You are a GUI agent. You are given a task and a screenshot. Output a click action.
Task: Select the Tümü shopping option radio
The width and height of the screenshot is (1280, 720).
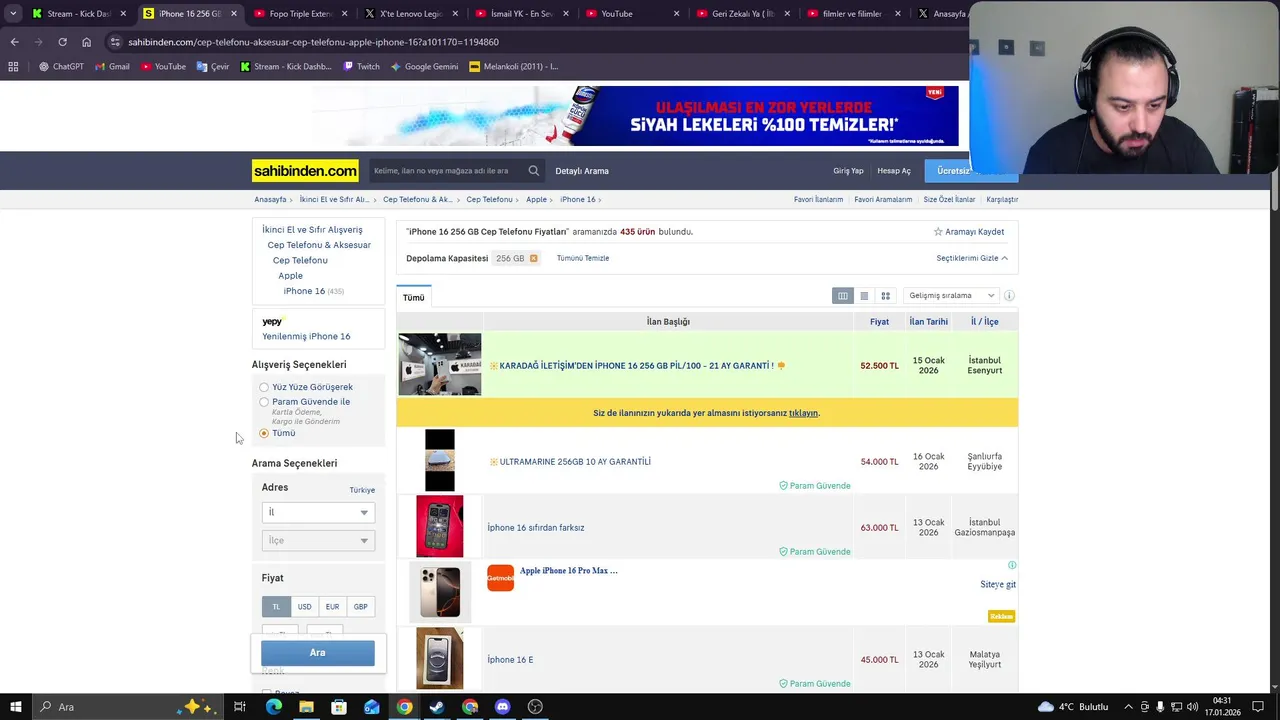click(264, 433)
